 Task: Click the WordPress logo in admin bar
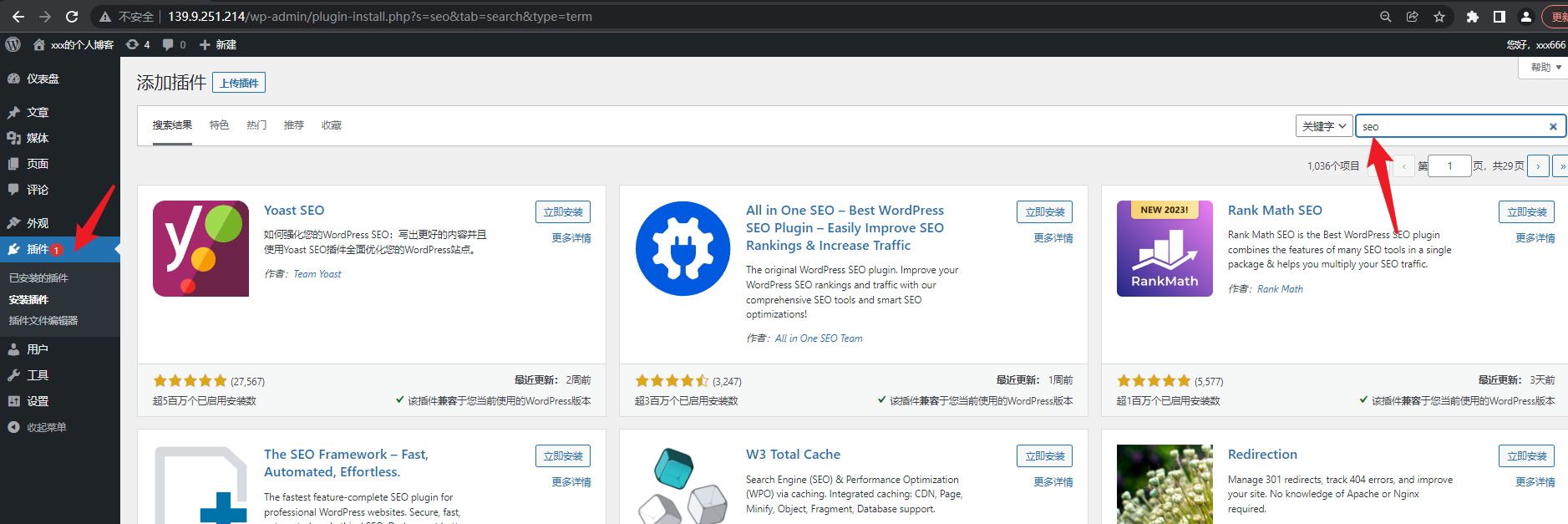click(13, 44)
